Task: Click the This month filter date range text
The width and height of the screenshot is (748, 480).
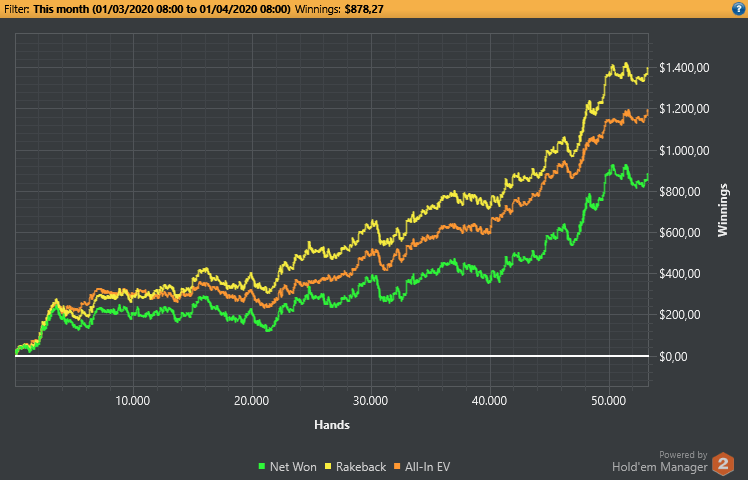Action: [162, 9]
